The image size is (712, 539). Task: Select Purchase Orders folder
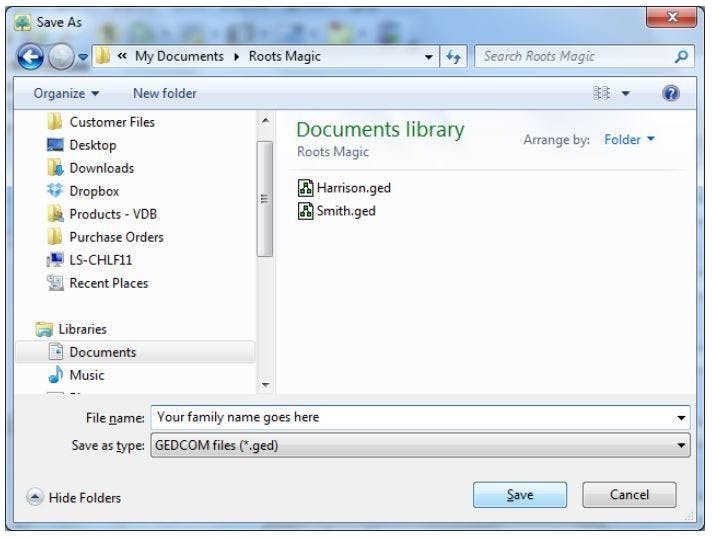coord(116,237)
